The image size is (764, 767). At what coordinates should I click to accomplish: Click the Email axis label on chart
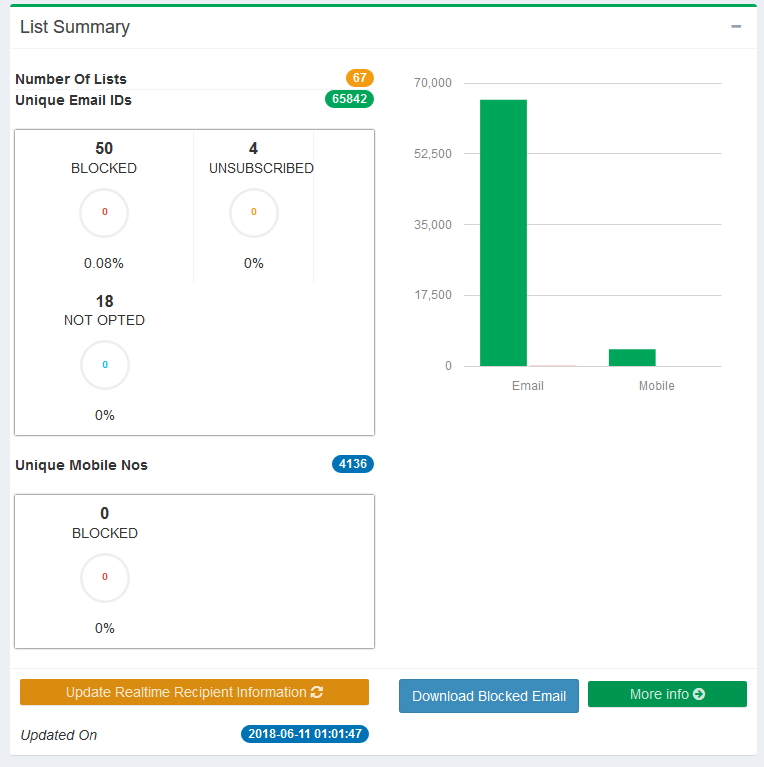527,386
